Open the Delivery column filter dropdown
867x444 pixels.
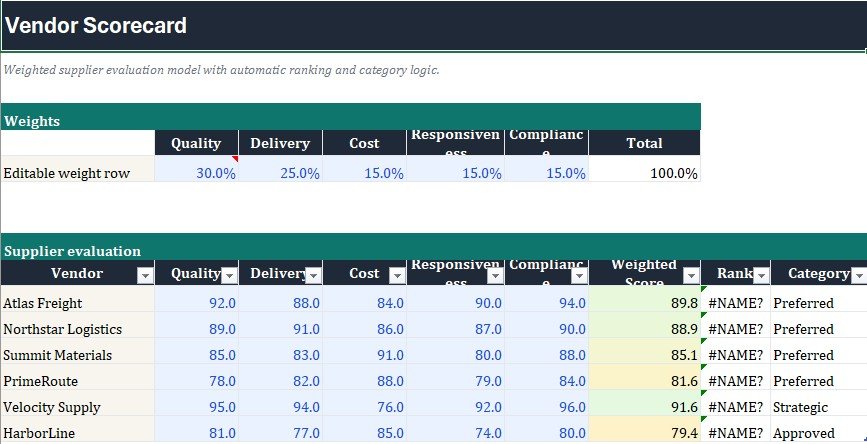pyautogui.click(x=313, y=275)
